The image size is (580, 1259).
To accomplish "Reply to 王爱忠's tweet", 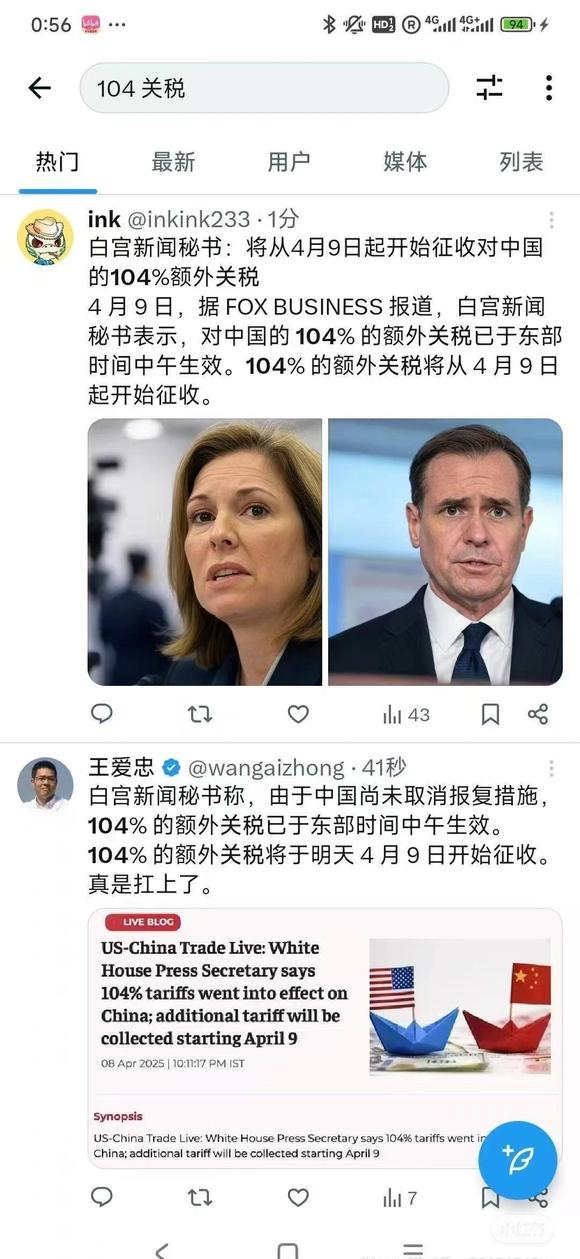I will tap(102, 1197).
